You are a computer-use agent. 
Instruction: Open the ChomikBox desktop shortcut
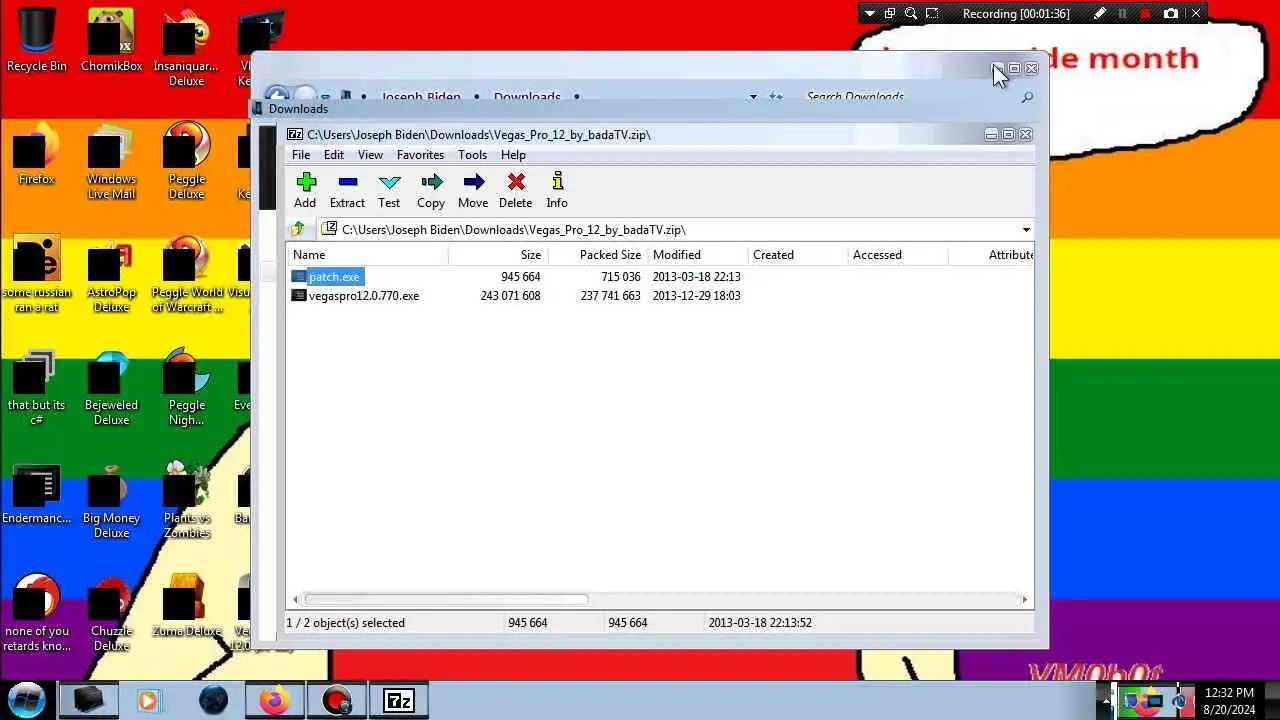111,40
